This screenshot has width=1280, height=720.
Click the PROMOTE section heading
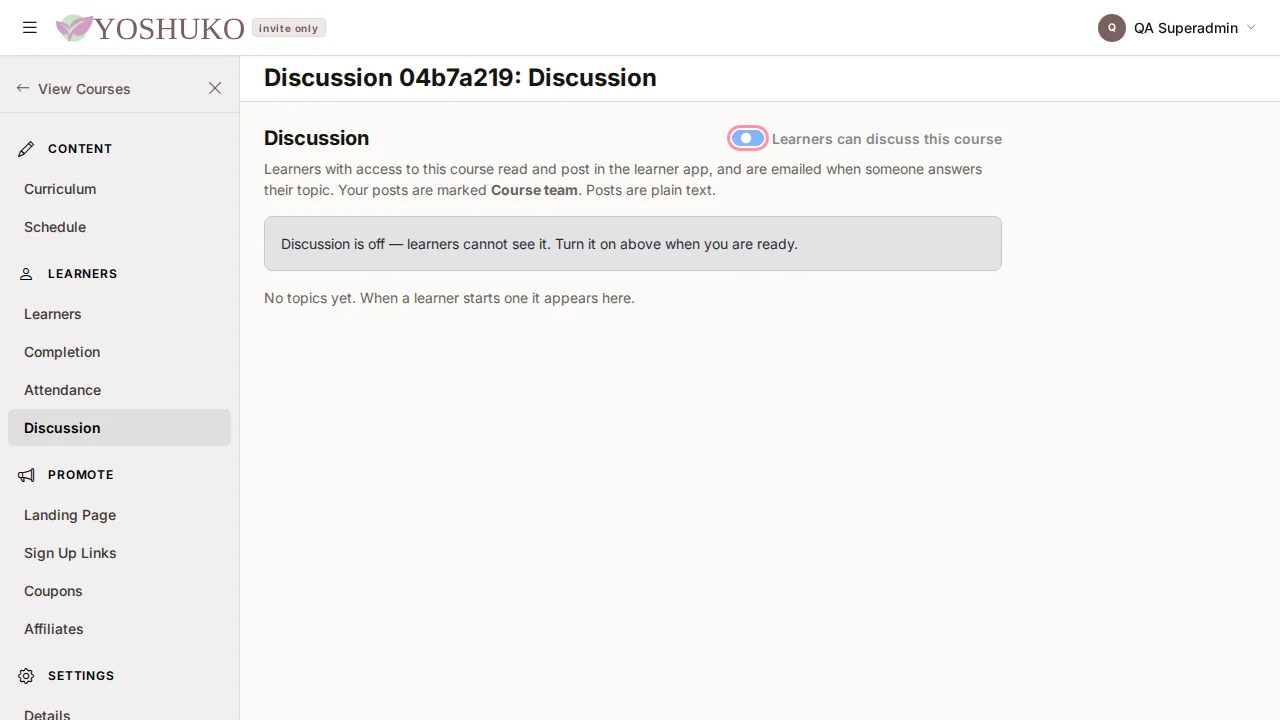pos(81,475)
